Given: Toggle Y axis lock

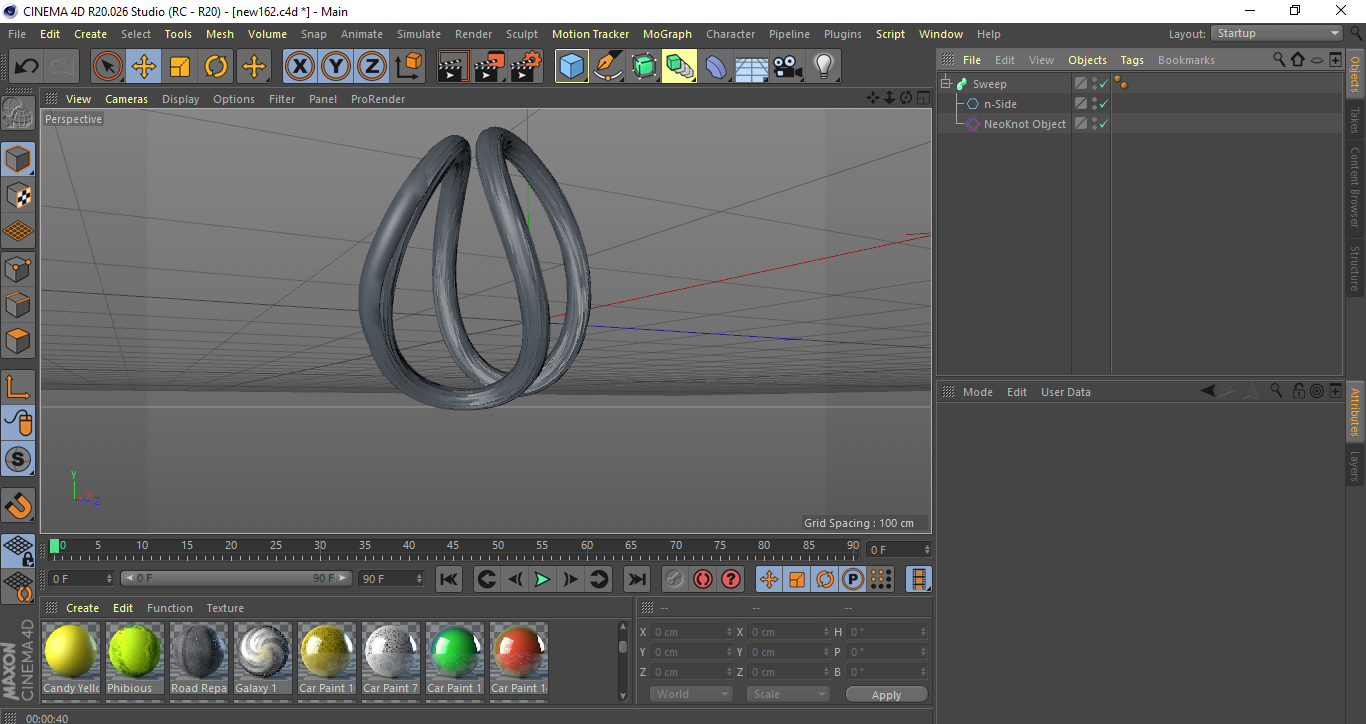Looking at the screenshot, I should click(x=335, y=67).
